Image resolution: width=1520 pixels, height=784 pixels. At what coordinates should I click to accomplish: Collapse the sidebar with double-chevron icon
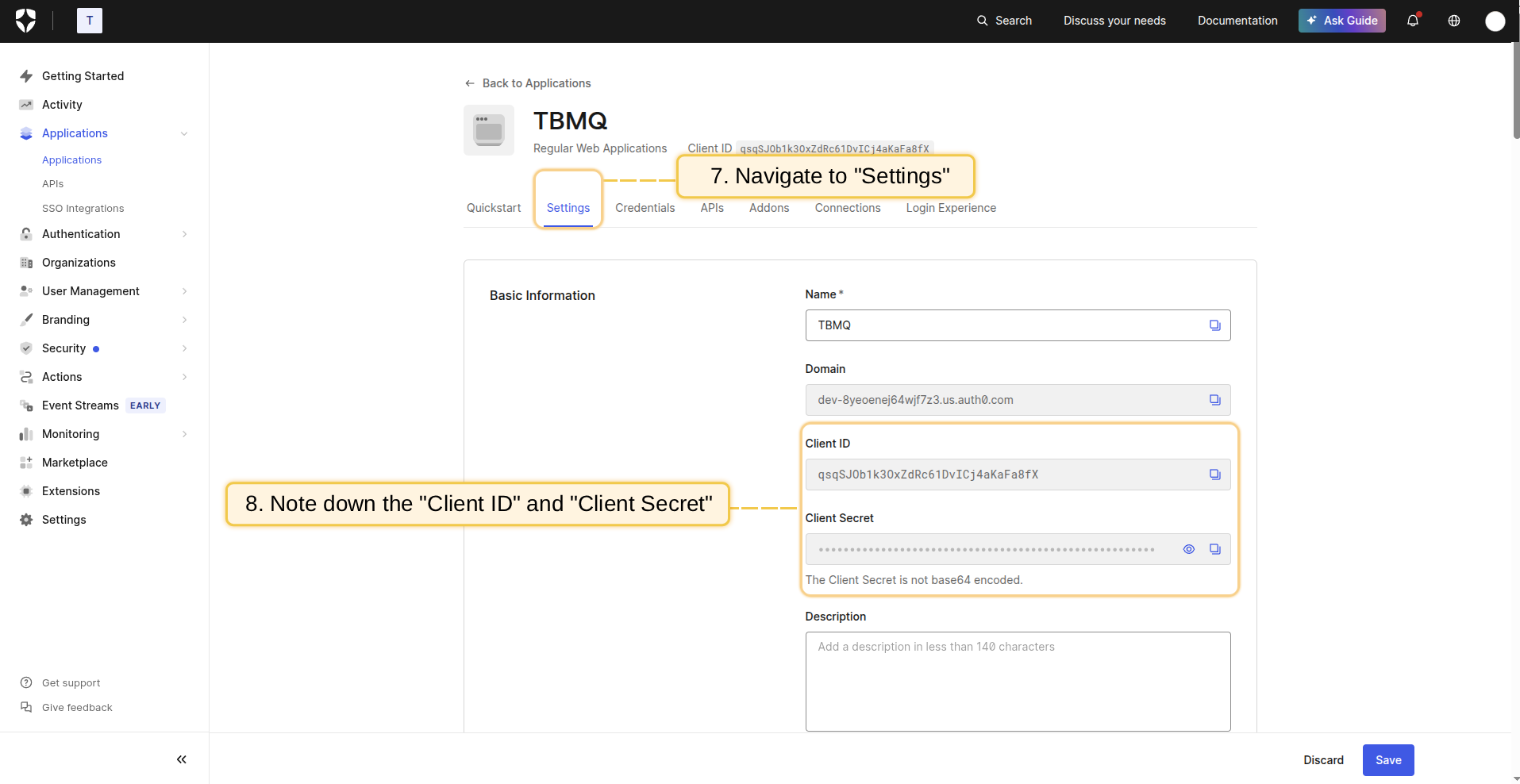pos(182,759)
